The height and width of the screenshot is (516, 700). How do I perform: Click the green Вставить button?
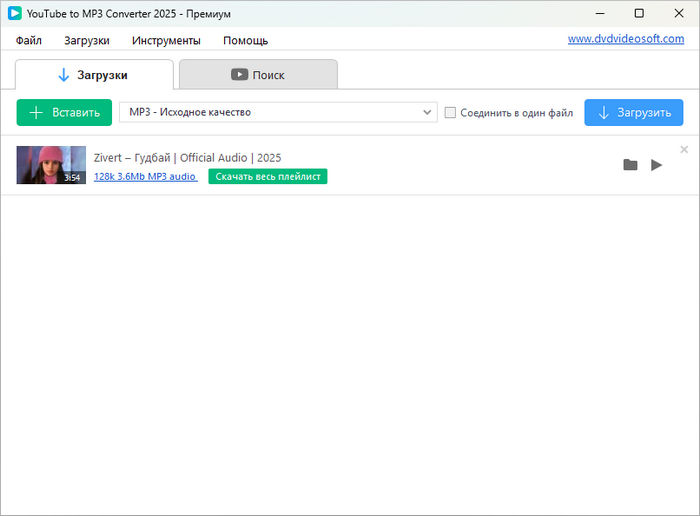coord(64,112)
